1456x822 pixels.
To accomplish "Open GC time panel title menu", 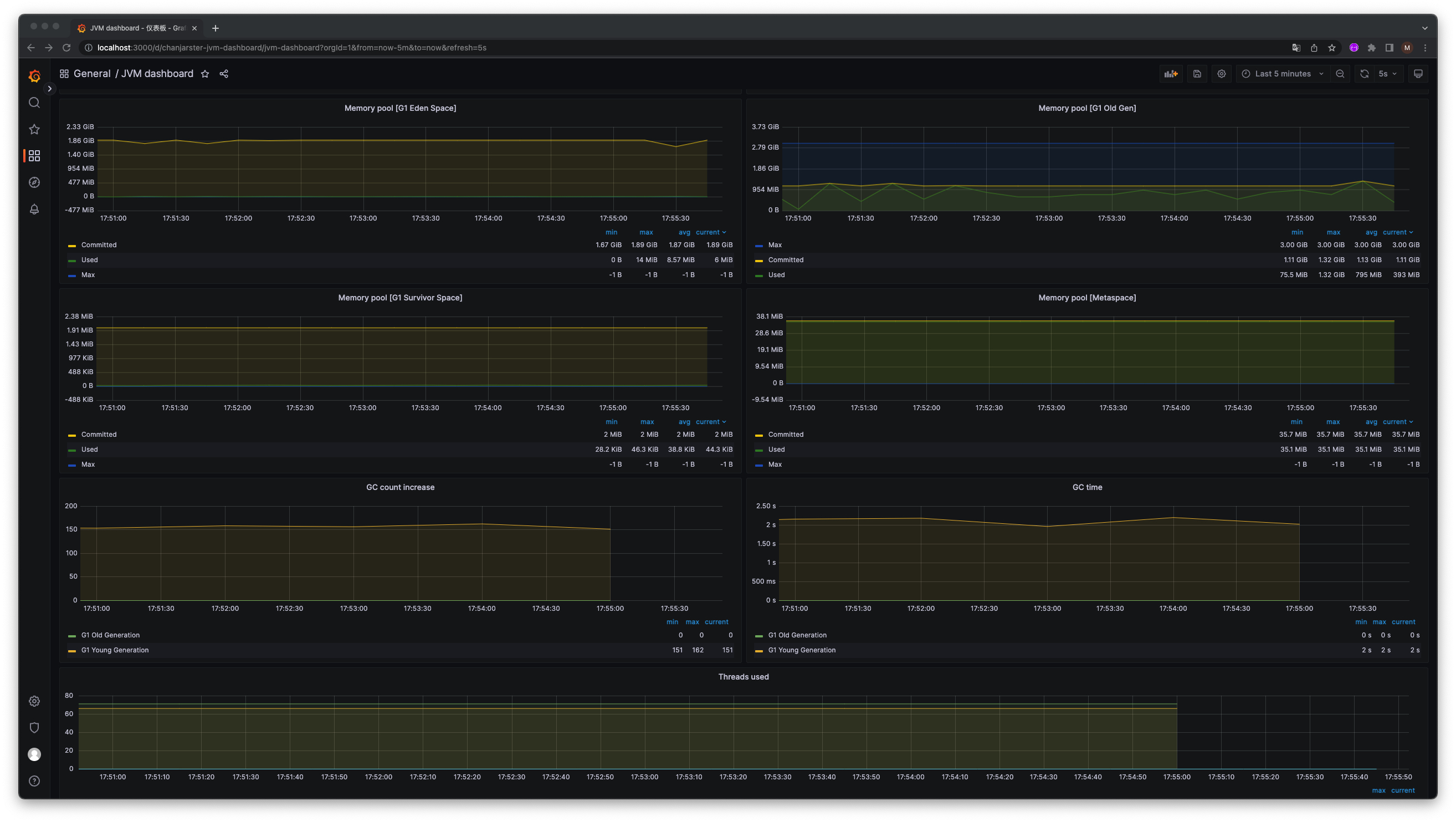I will pos(1087,487).
